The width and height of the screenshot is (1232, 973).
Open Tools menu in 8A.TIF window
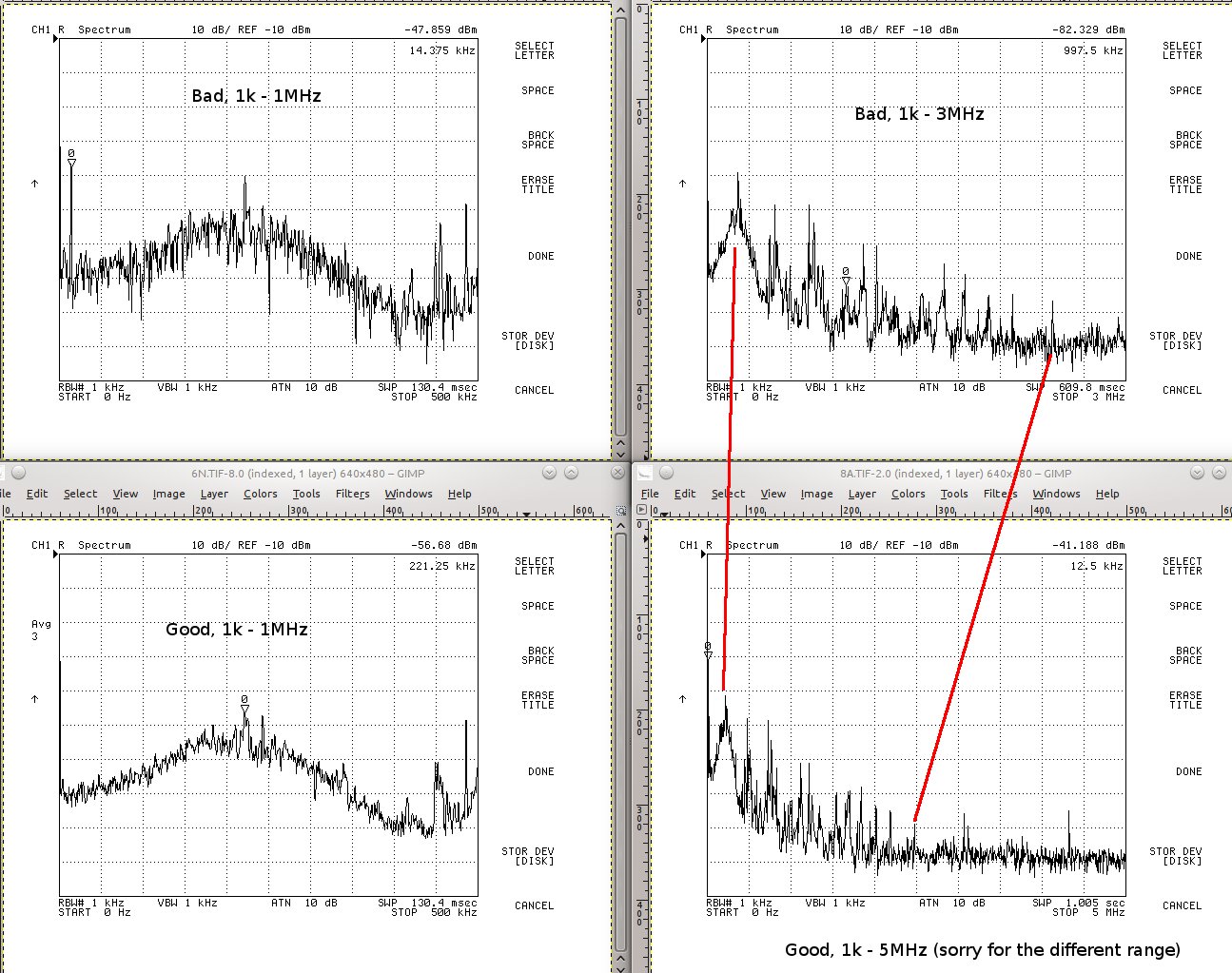[x=954, y=494]
